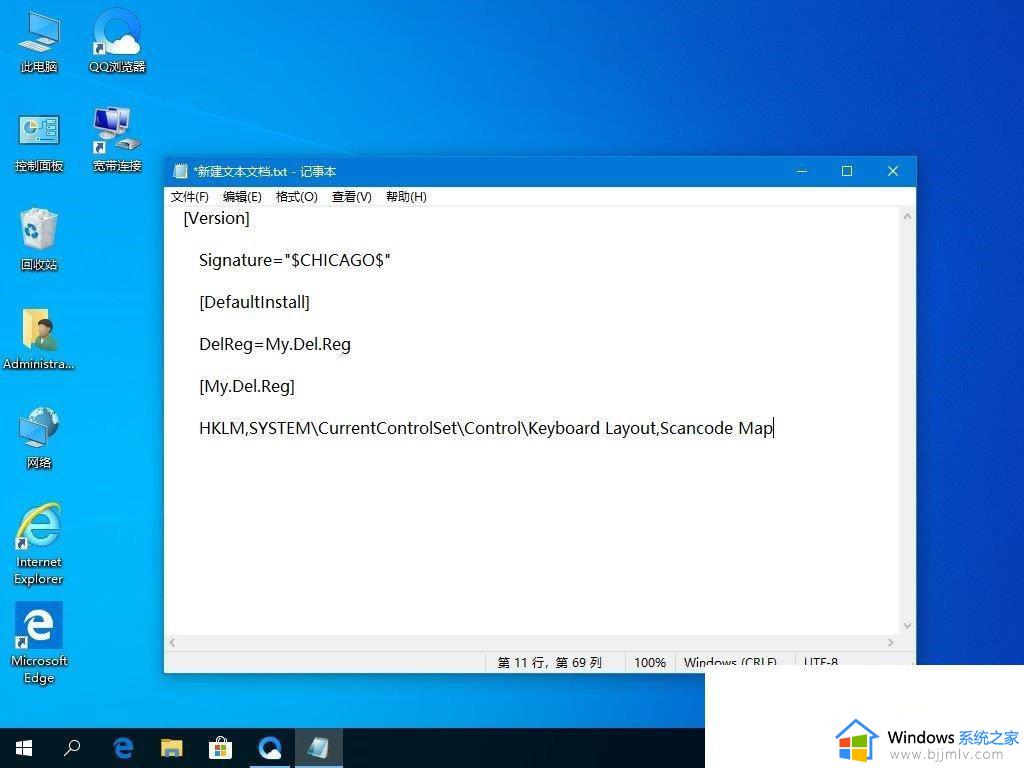This screenshot has height=768, width=1024.
Task: Maximize the Notepad window
Action: (847, 171)
